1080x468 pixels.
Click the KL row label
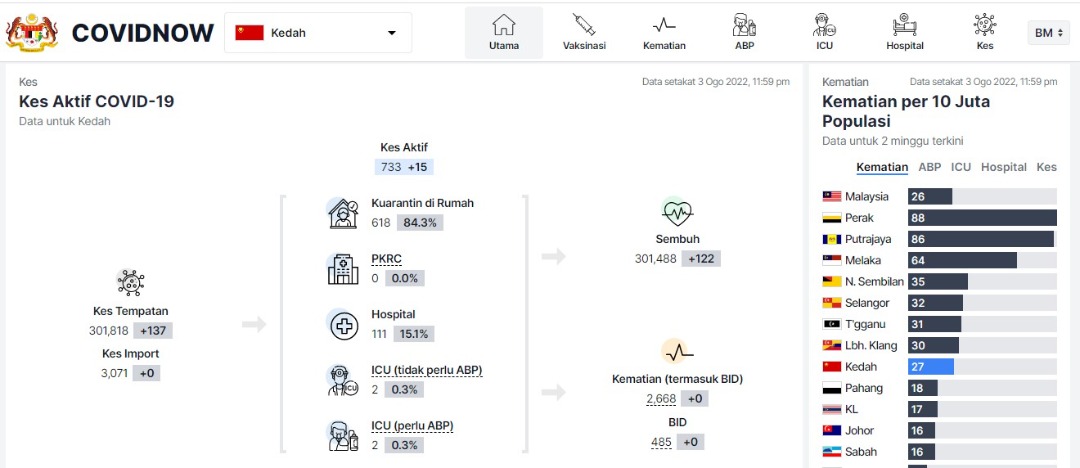pyautogui.click(x=851, y=409)
